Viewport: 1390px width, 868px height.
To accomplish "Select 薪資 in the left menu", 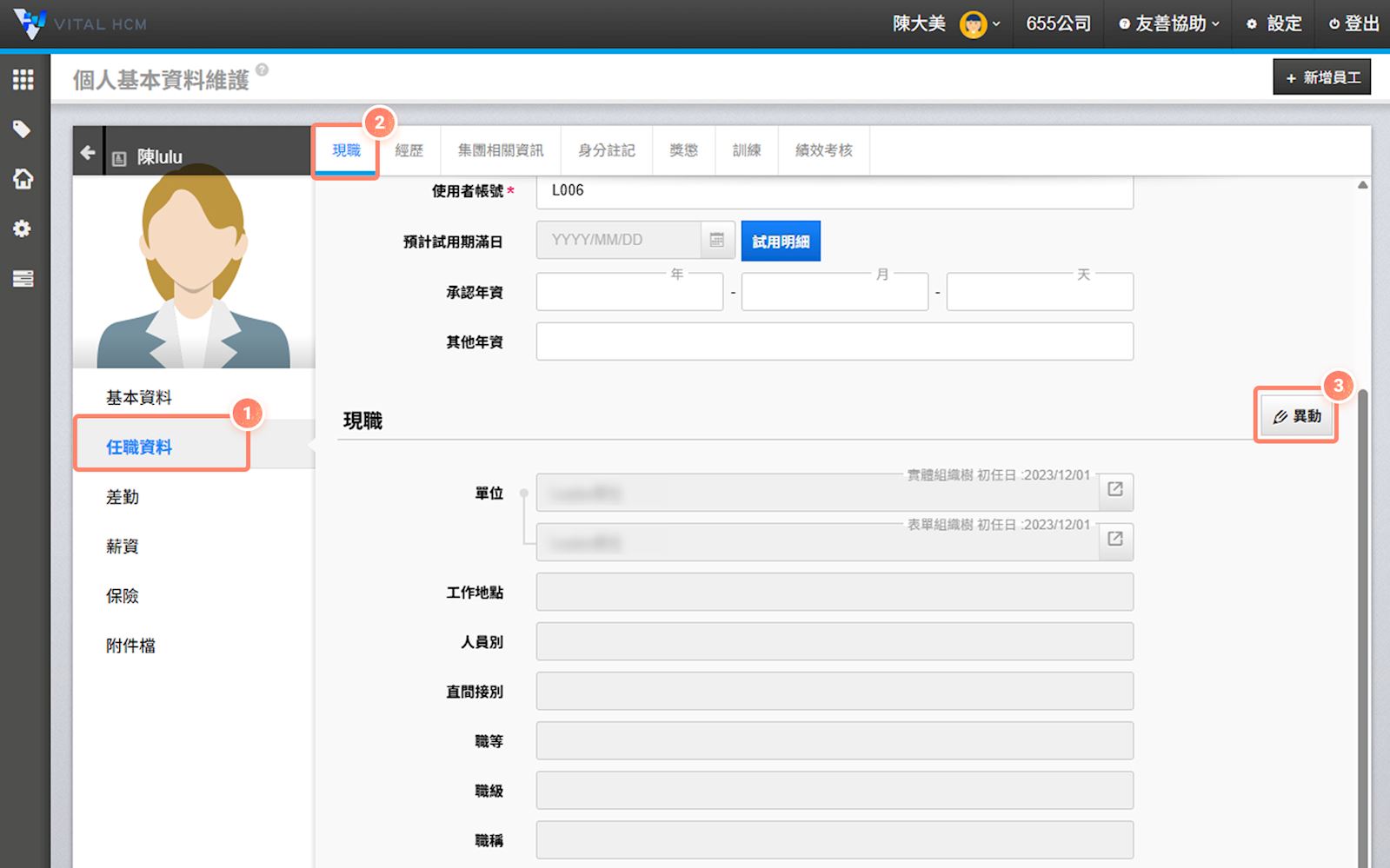I will (x=123, y=547).
